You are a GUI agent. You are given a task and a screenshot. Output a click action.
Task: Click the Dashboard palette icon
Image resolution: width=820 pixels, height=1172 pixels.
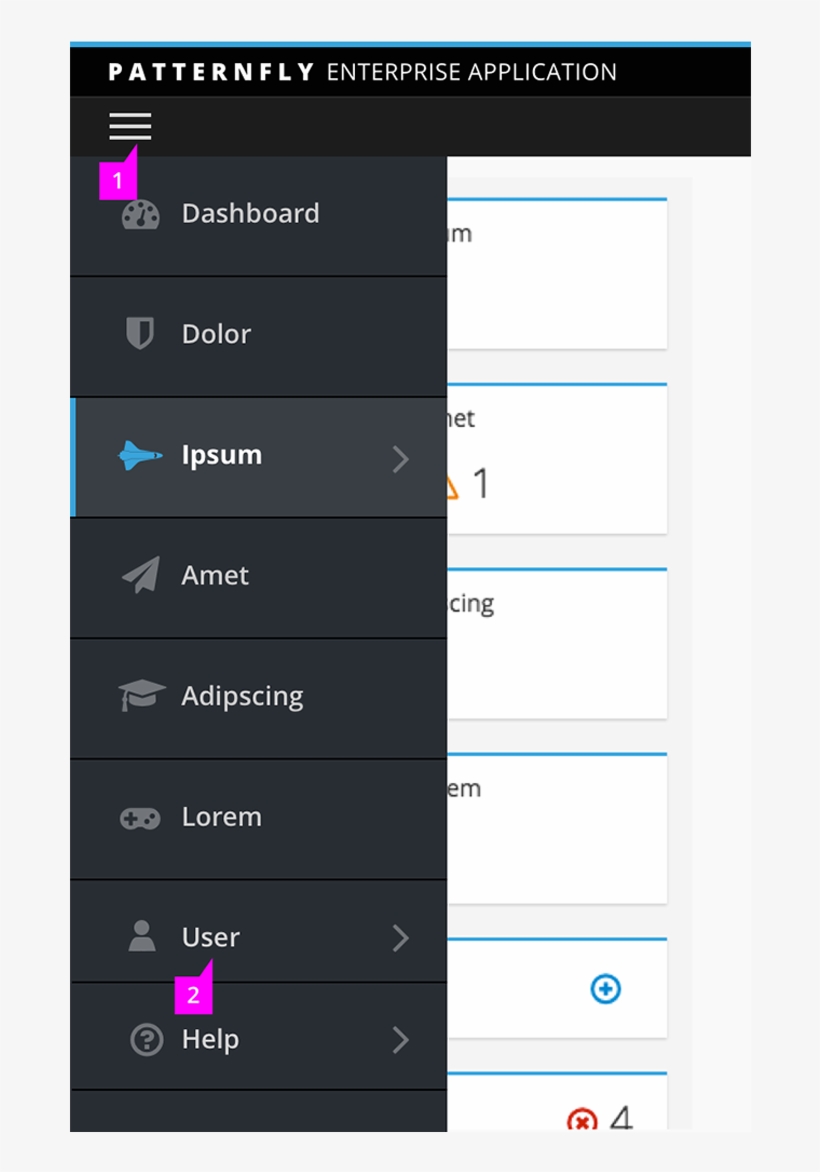(141, 213)
